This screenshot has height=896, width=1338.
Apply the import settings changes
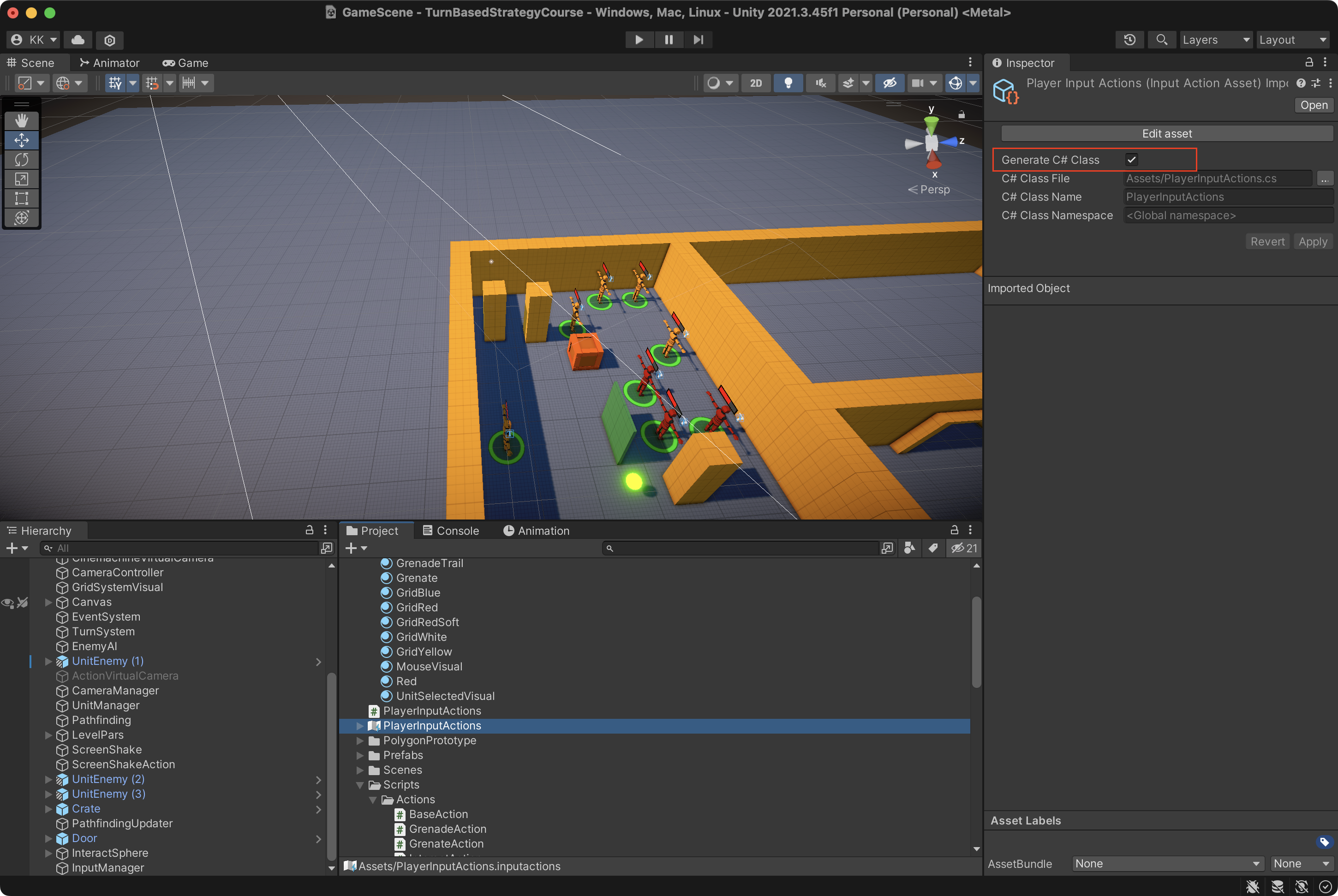[1312, 241]
